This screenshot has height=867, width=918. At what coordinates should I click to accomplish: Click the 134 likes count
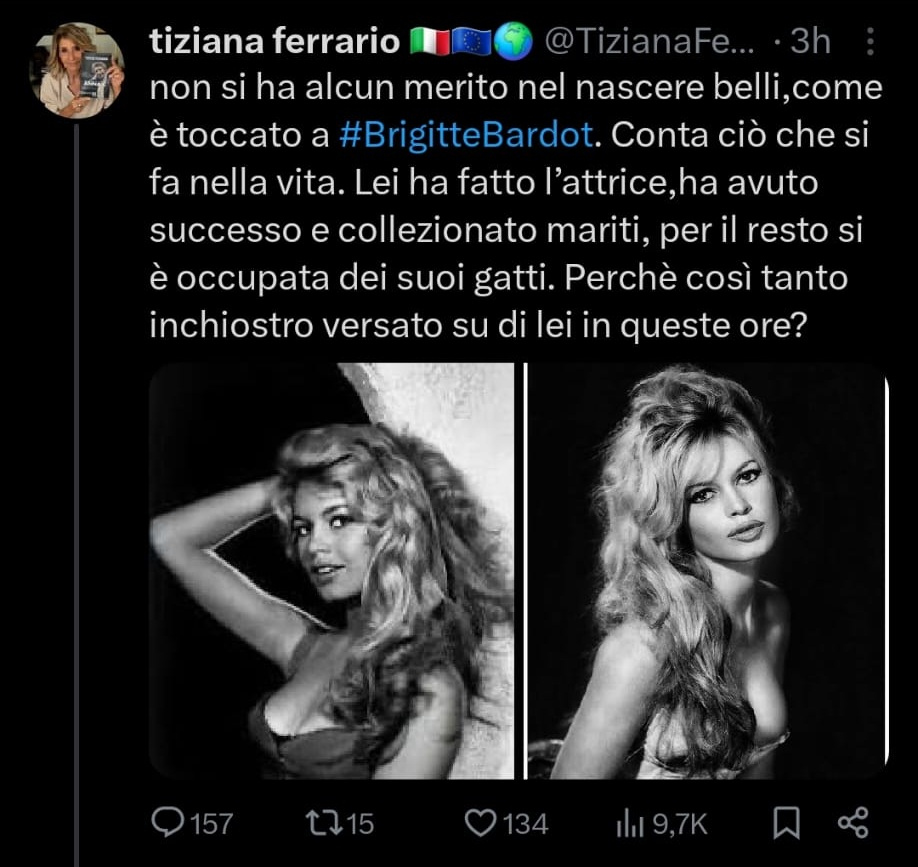click(525, 823)
